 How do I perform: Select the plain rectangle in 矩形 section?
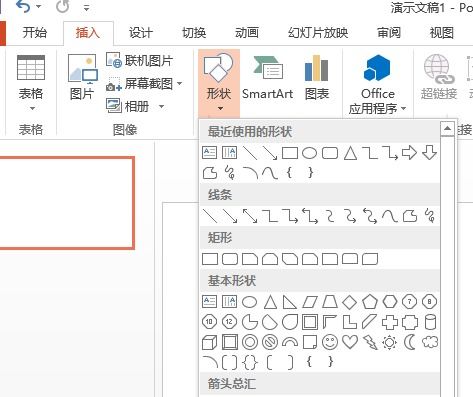(x=210, y=259)
